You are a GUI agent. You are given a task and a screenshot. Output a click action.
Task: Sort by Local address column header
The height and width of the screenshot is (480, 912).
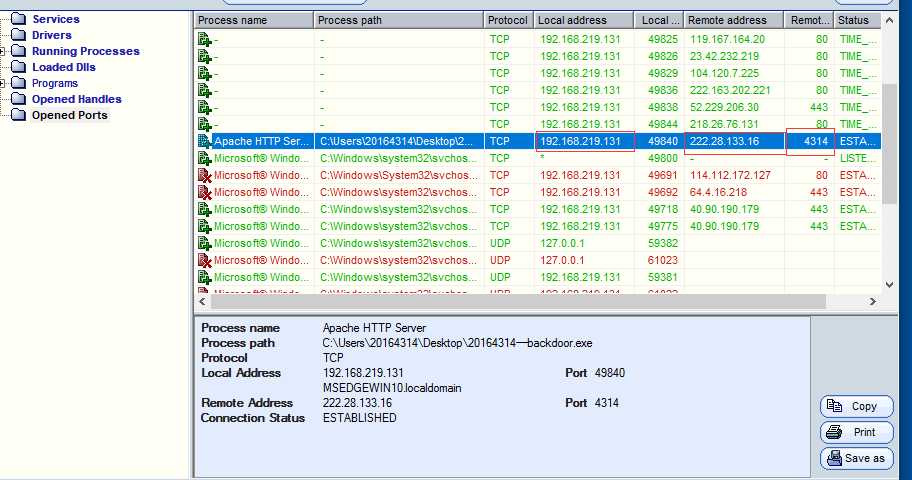584,20
